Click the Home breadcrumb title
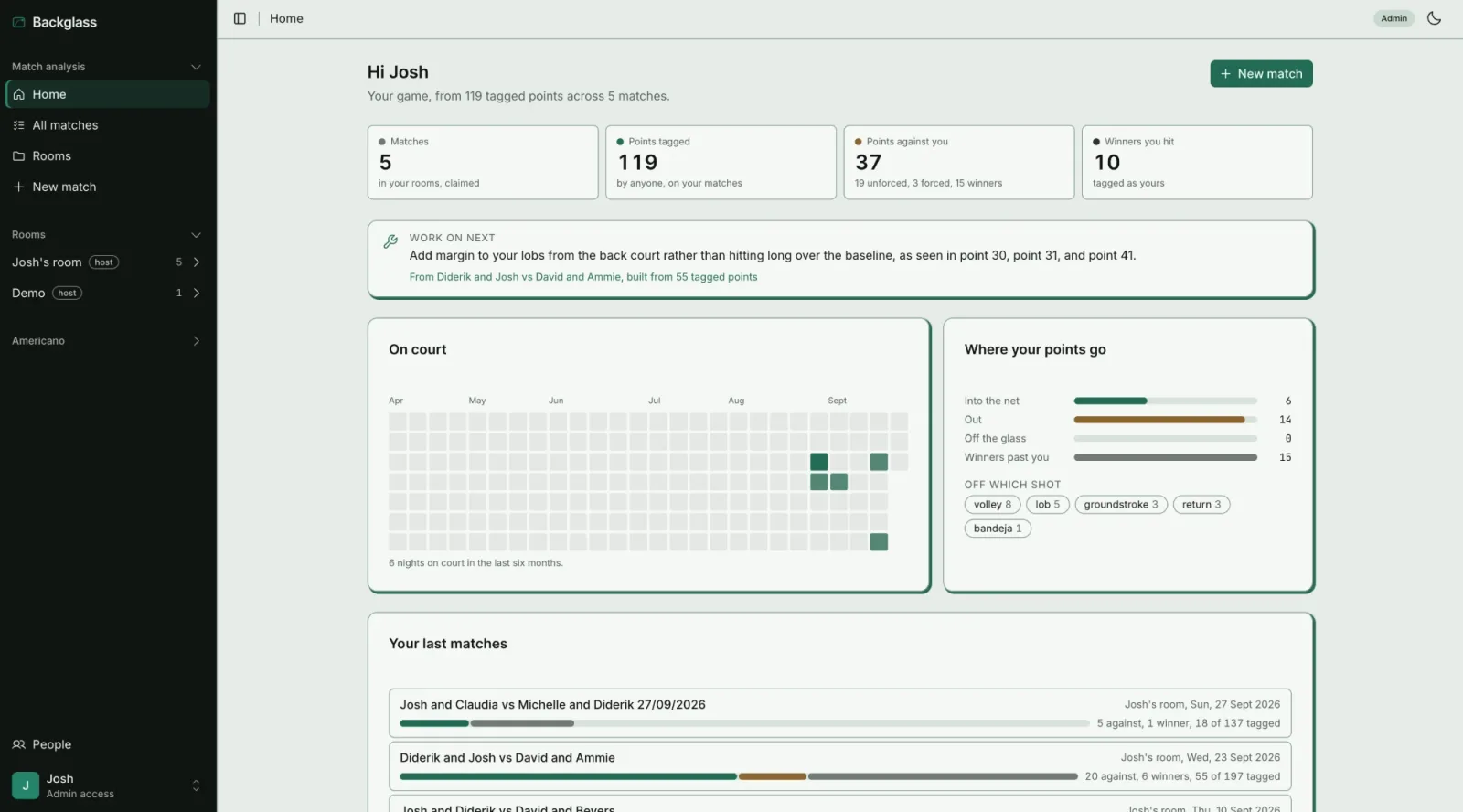Image resolution: width=1463 pixels, height=812 pixels. (286, 18)
